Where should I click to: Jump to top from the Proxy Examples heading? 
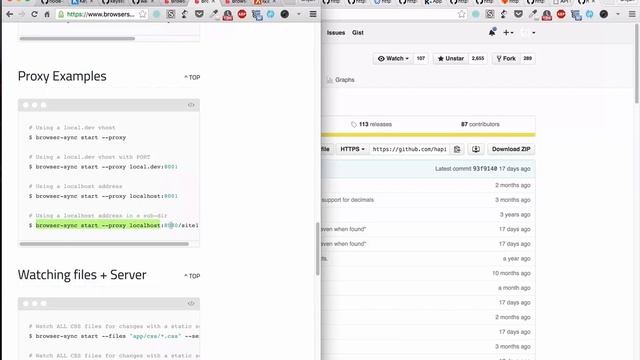[x=192, y=77]
